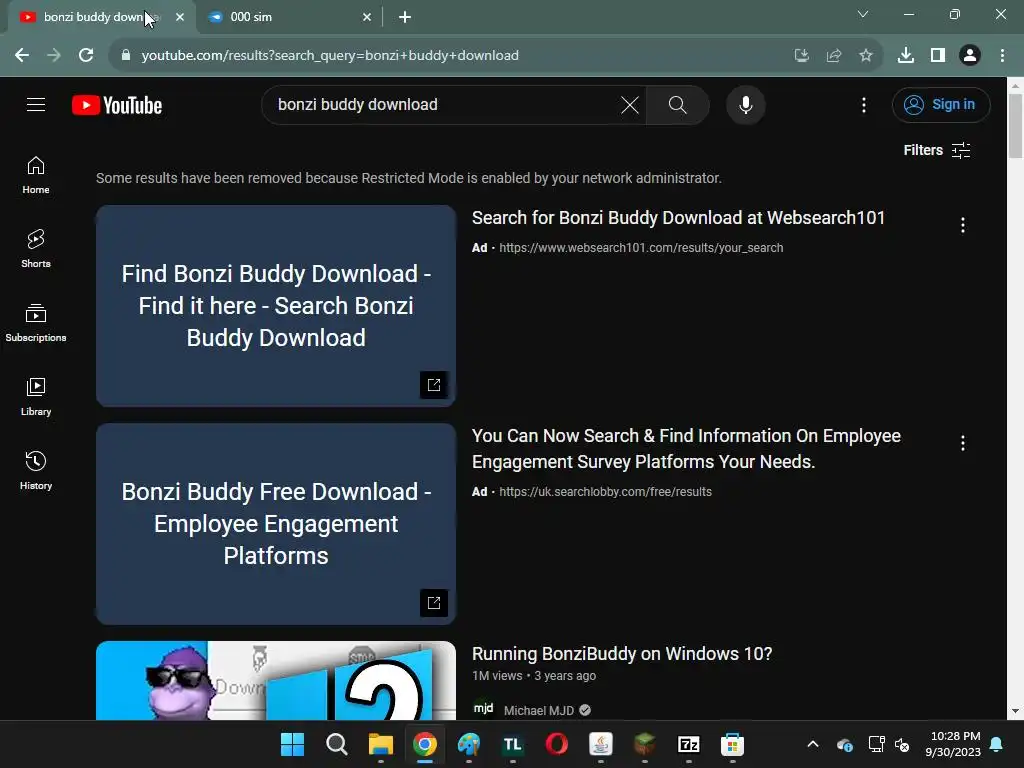This screenshot has height=768, width=1024.
Task: Click the Find Bonzi Buddy Download ad thumbnail
Action: pyautogui.click(x=276, y=306)
